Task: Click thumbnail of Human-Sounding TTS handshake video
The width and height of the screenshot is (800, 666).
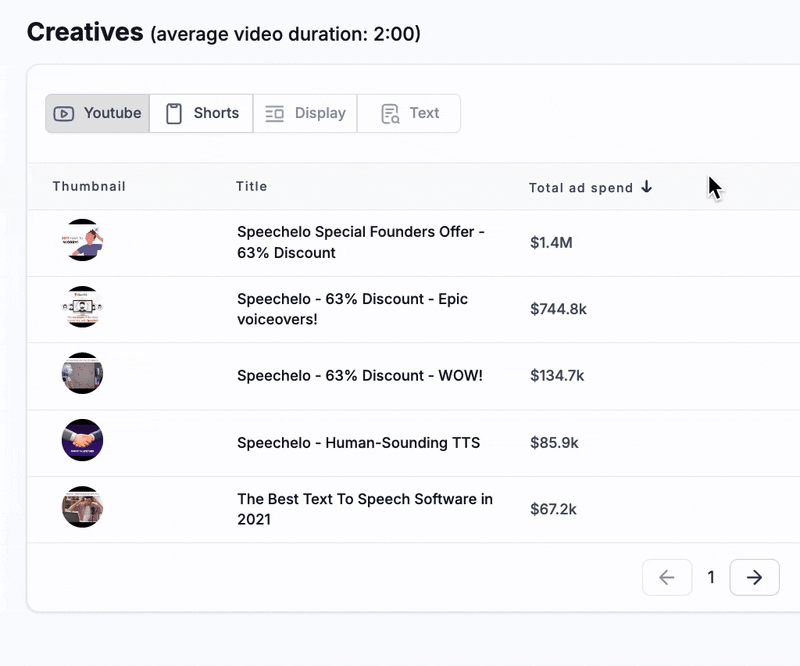Action: (x=82, y=440)
